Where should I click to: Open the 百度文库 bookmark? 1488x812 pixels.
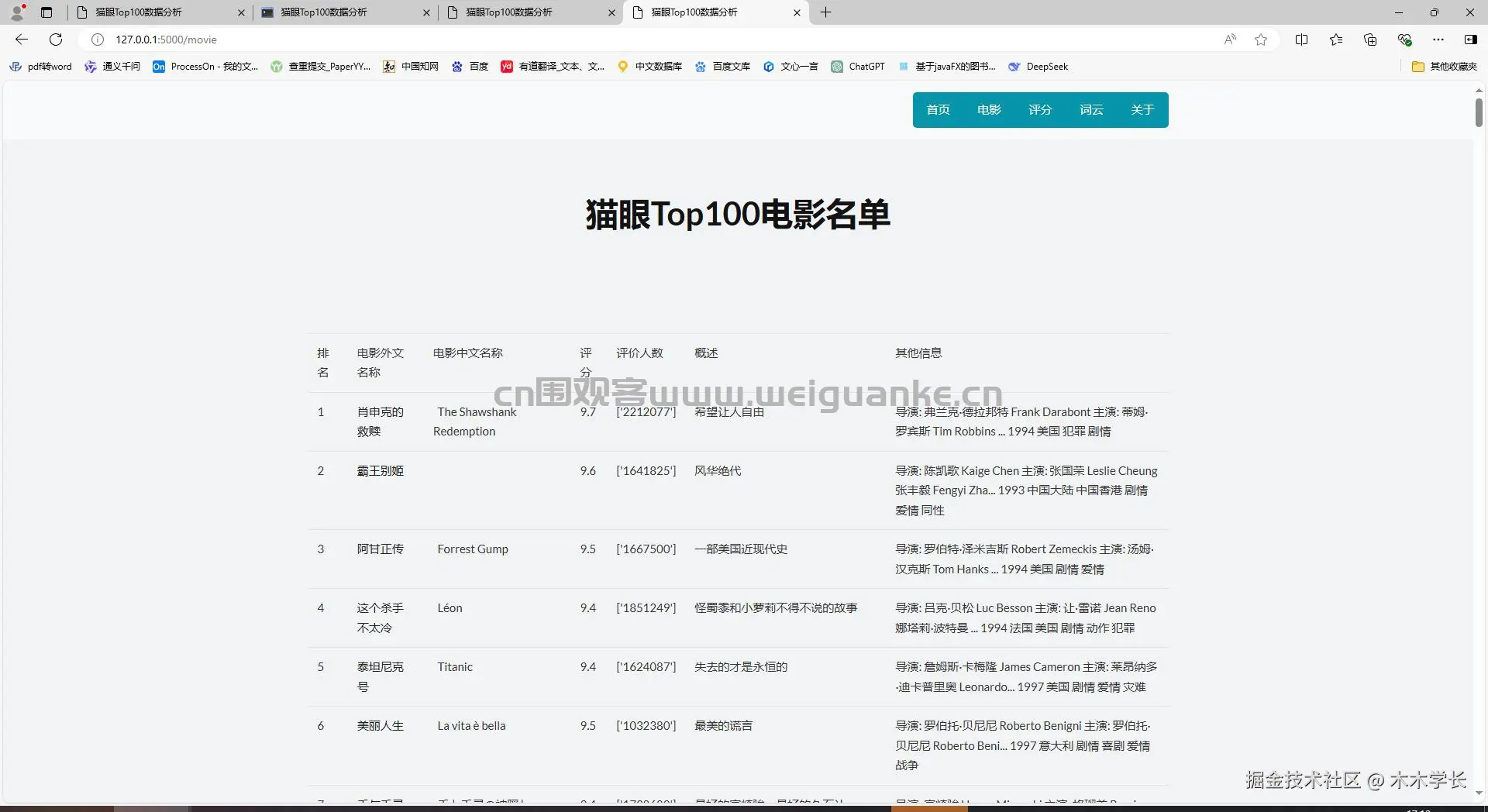point(723,67)
